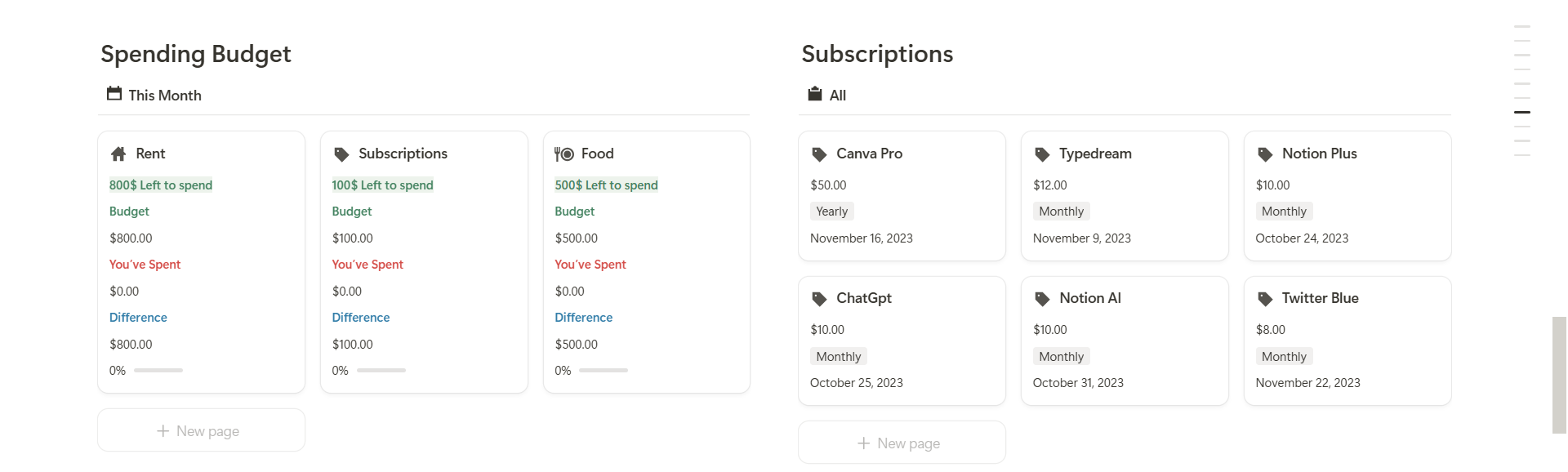
Task: Click the house icon on the Rent card
Action: coord(118,154)
